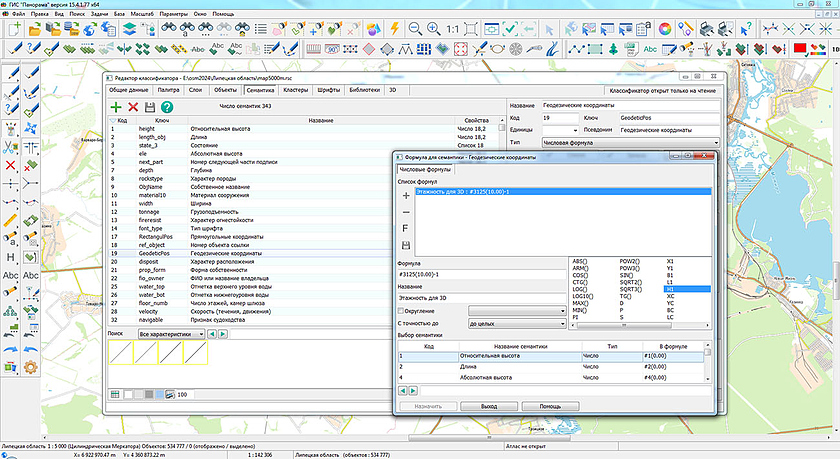Screen dimensions: 840x459
Task: Click the plus icon beside formula list
Action: [406, 196]
